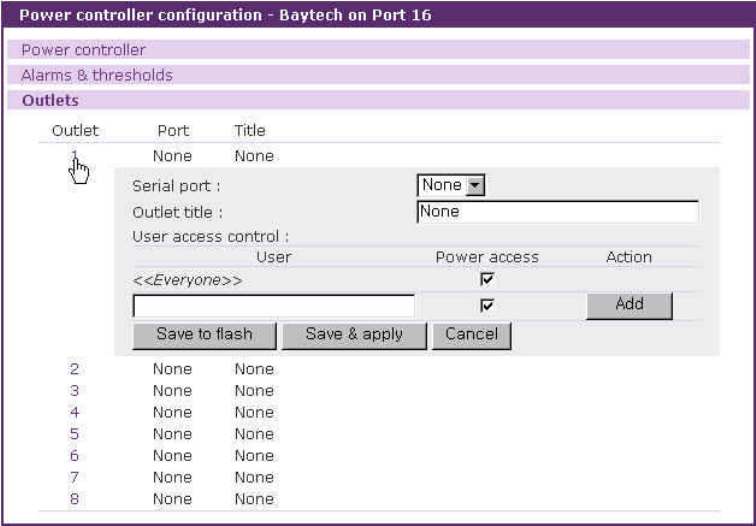The image size is (756, 526).
Task: Open outlet 4 configuration
Action: point(74,412)
